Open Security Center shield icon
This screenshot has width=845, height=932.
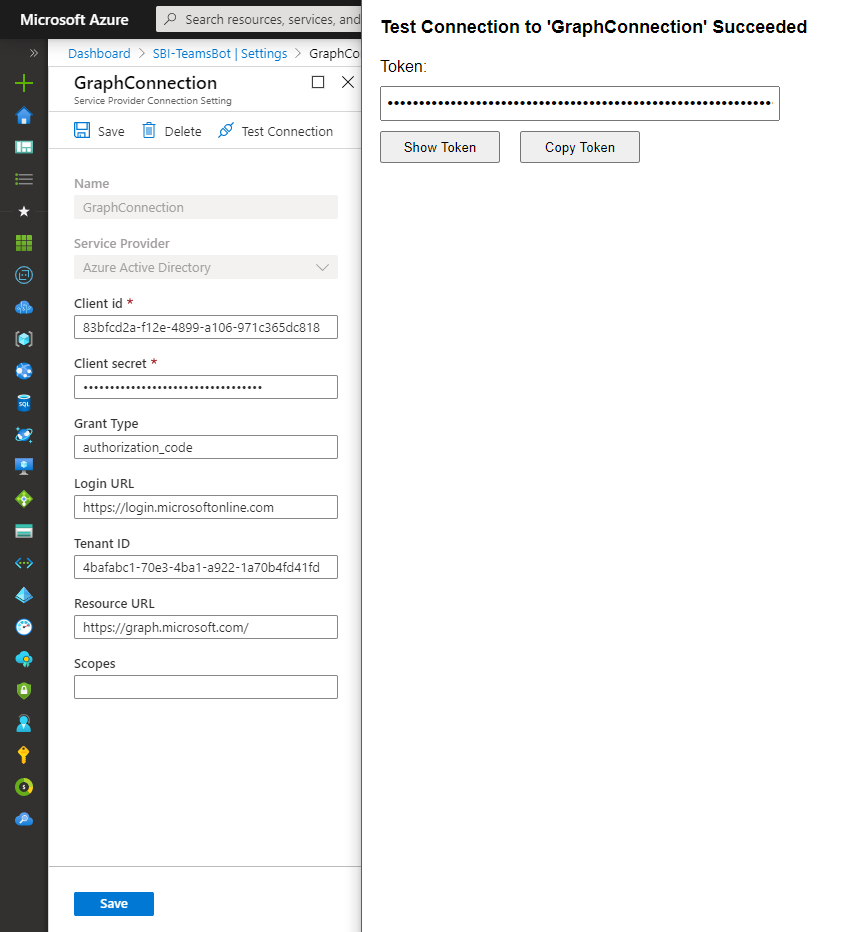click(x=24, y=691)
